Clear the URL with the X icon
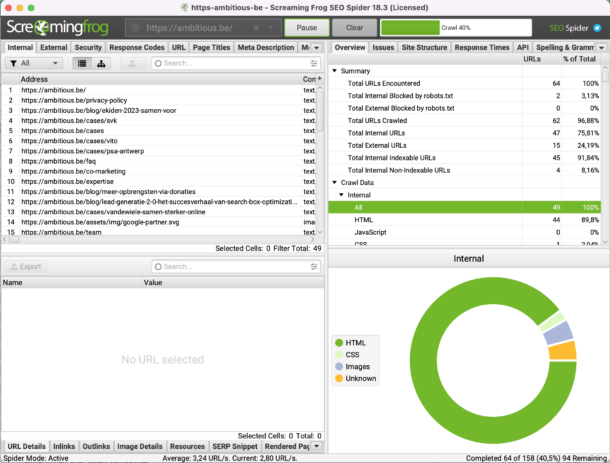Image resolution: width=610 pixels, height=463 pixels. click(x=256, y=28)
